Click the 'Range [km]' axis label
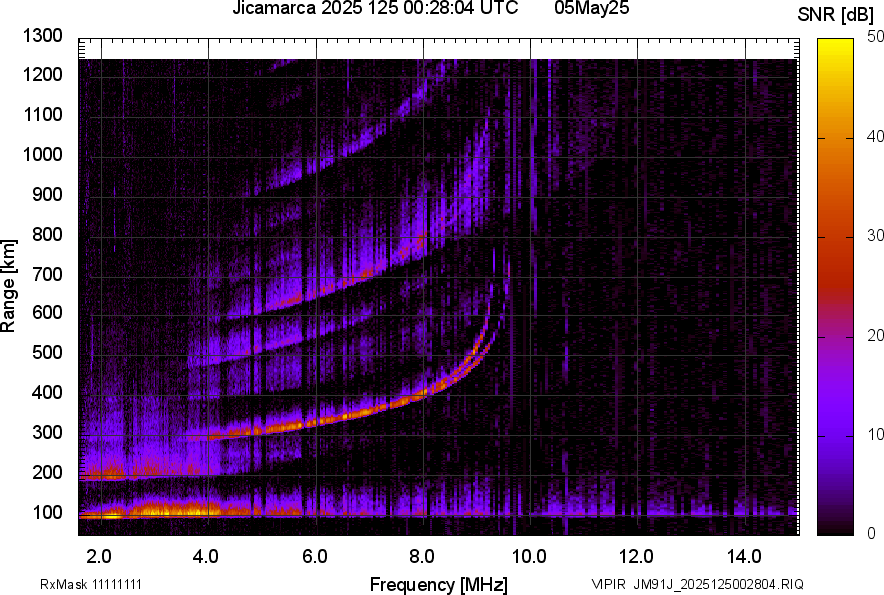 click(8, 286)
